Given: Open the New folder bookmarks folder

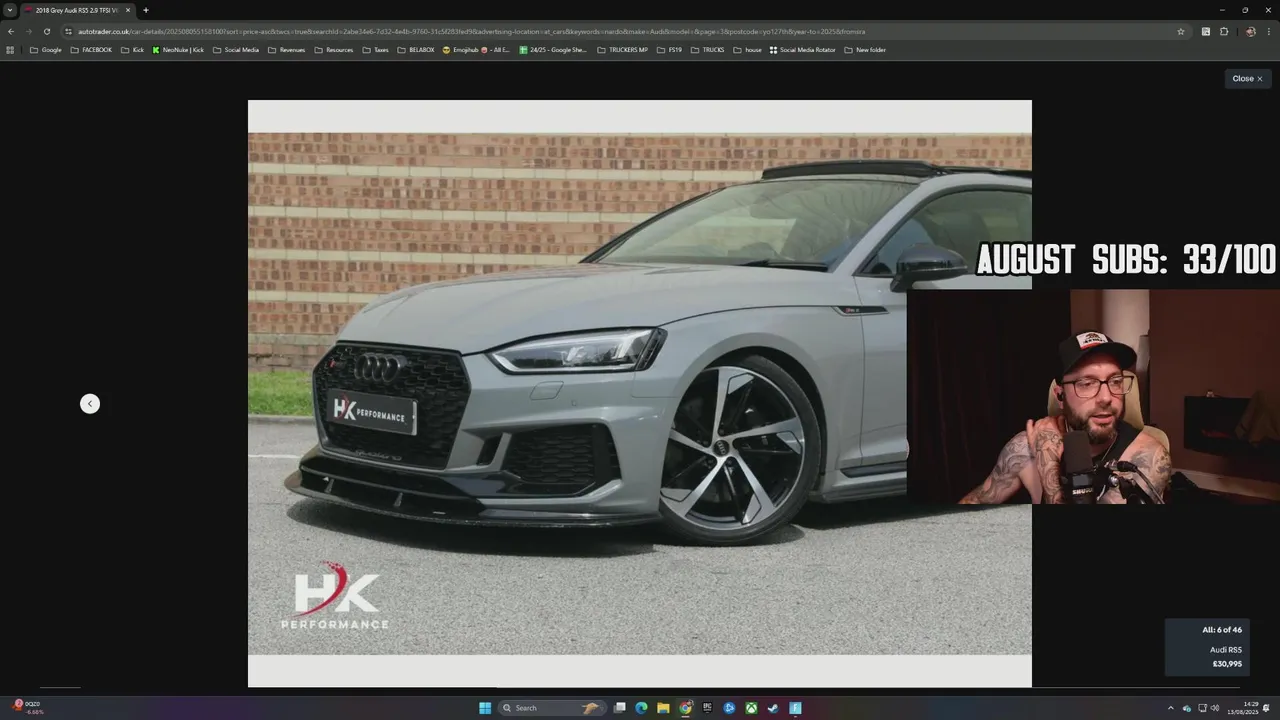Looking at the screenshot, I should coord(865,50).
